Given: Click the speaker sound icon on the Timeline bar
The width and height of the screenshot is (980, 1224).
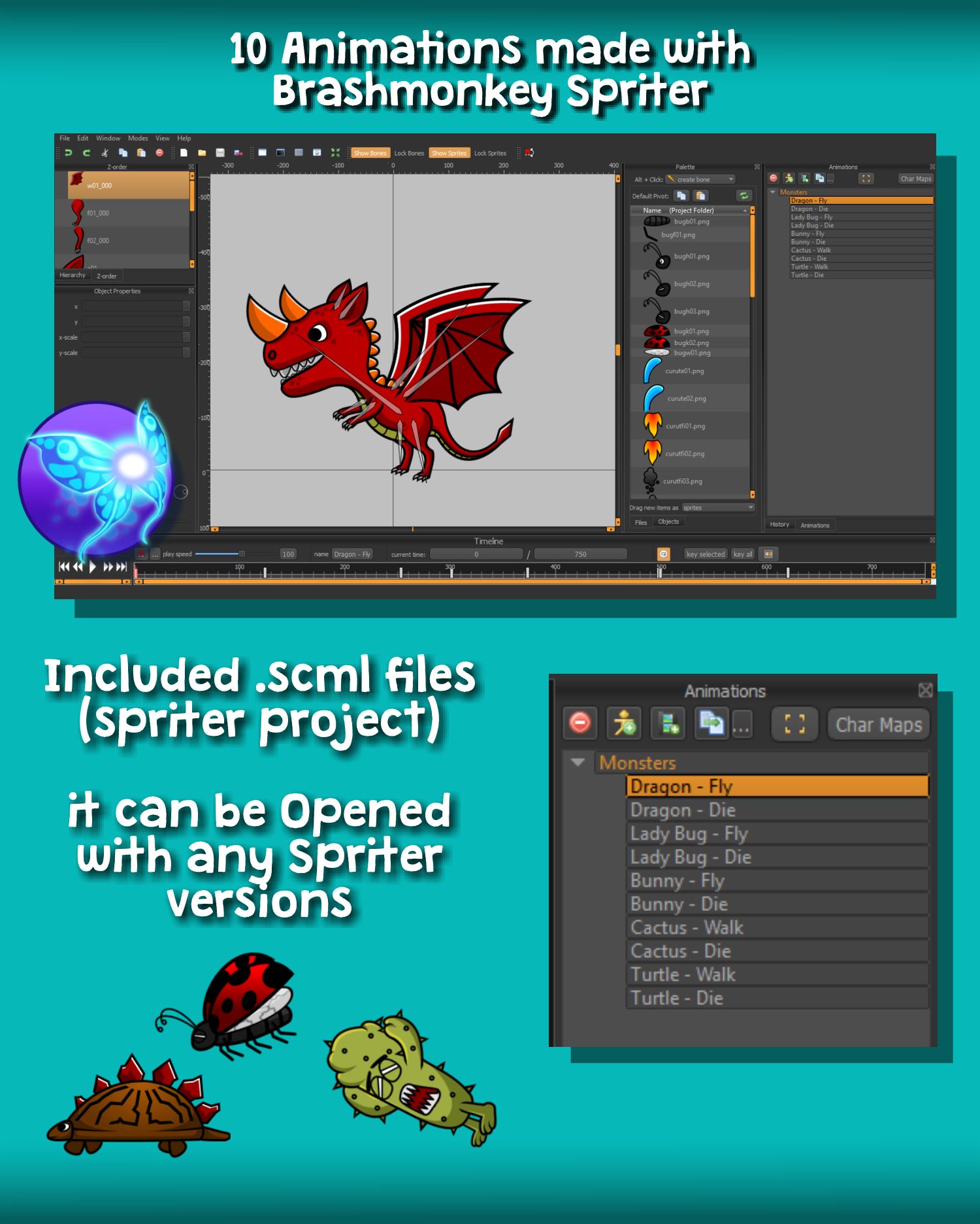Looking at the screenshot, I should click(x=768, y=554).
